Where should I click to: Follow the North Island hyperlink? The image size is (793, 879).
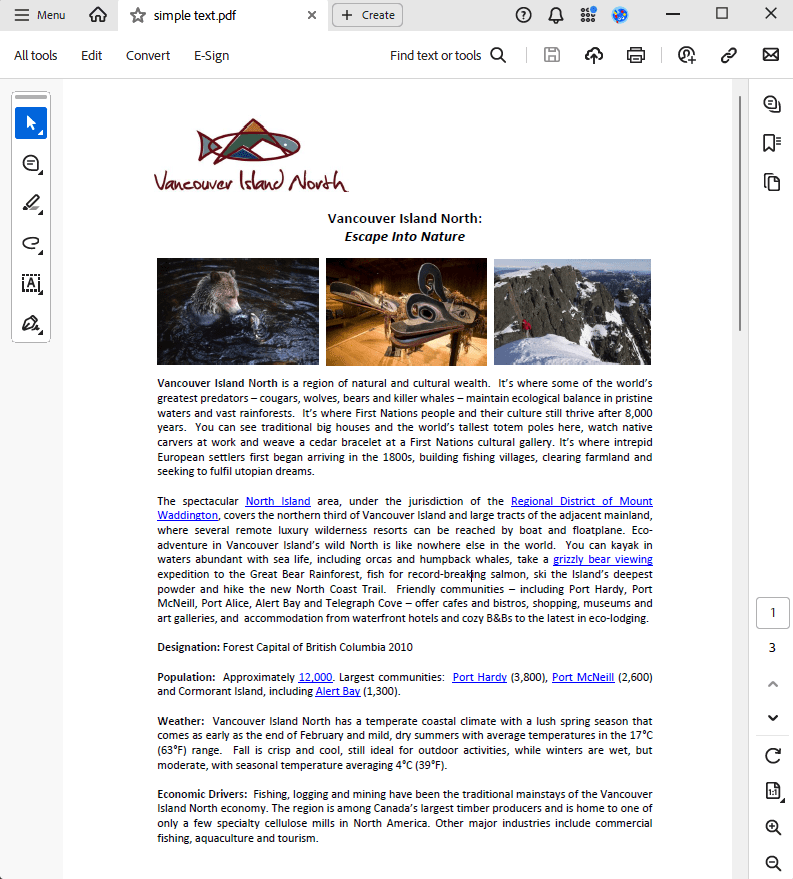tap(278, 501)
